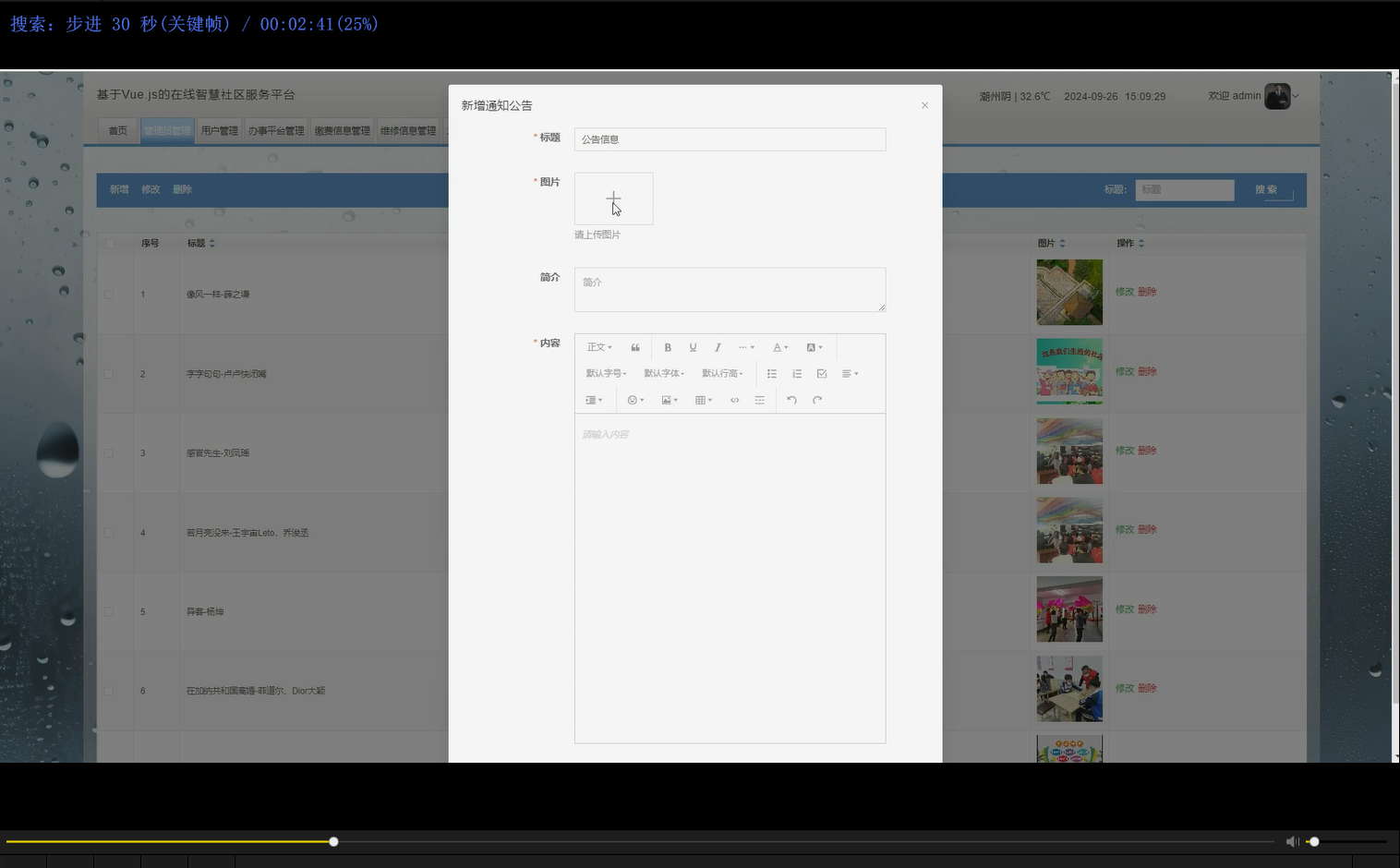
Task: Check the row 1 像风一样 checkbox
Action: pos(109,295)
